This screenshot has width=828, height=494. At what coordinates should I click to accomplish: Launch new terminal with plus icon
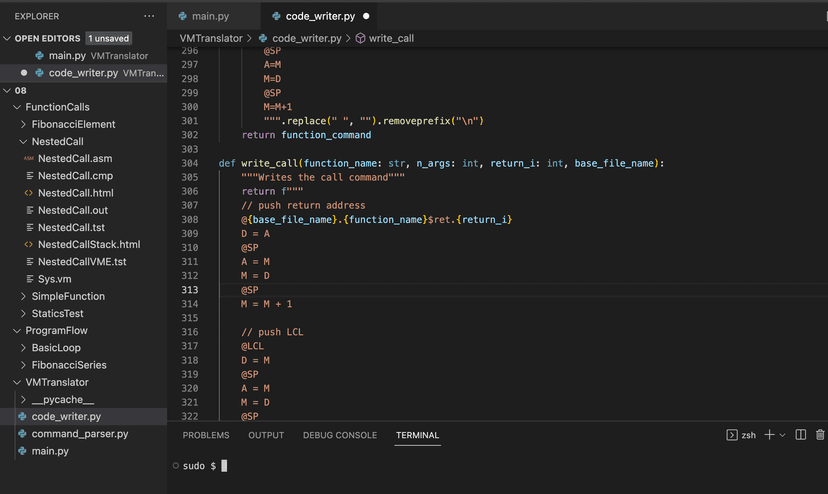769,435
